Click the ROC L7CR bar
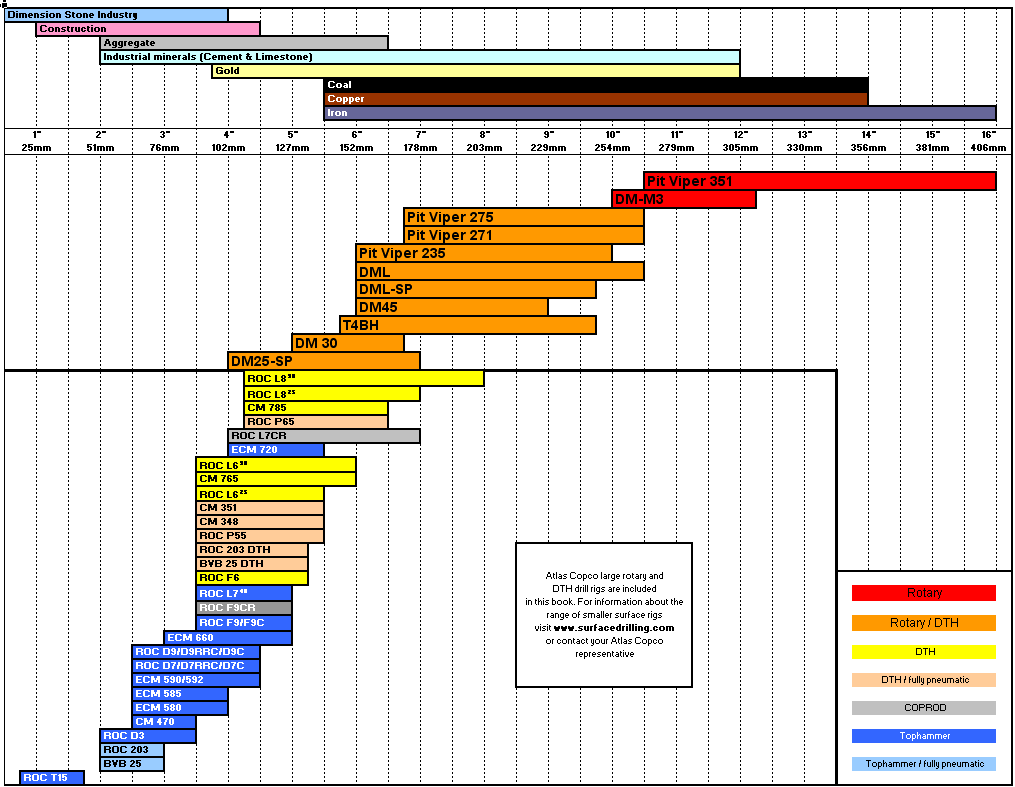 (x=324, y=436)
